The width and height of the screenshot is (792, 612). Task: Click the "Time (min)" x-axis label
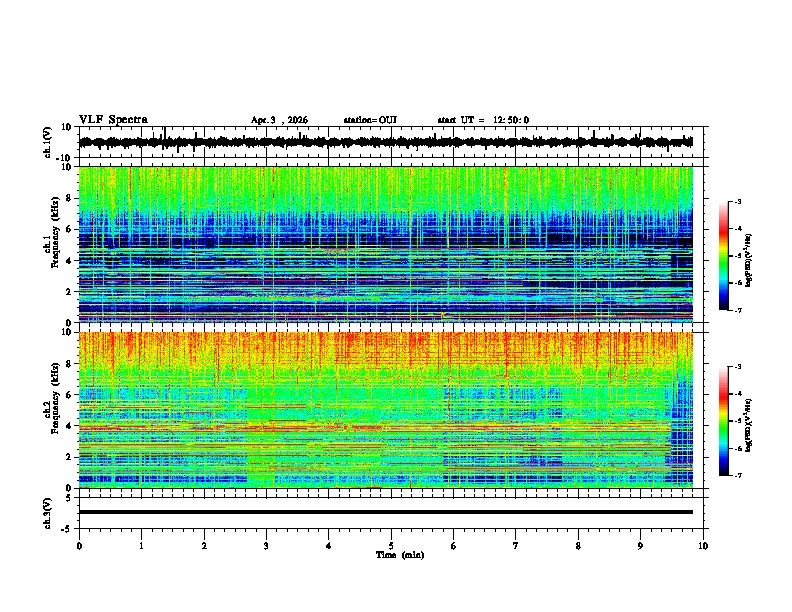tap(400, 555)
